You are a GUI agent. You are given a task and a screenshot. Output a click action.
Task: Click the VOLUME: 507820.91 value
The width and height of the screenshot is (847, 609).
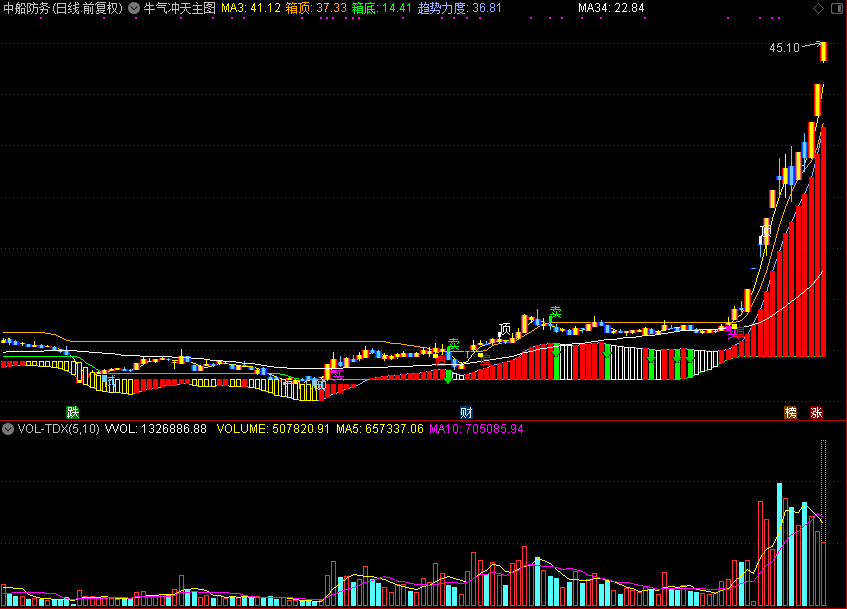click(x=273, y=429)
